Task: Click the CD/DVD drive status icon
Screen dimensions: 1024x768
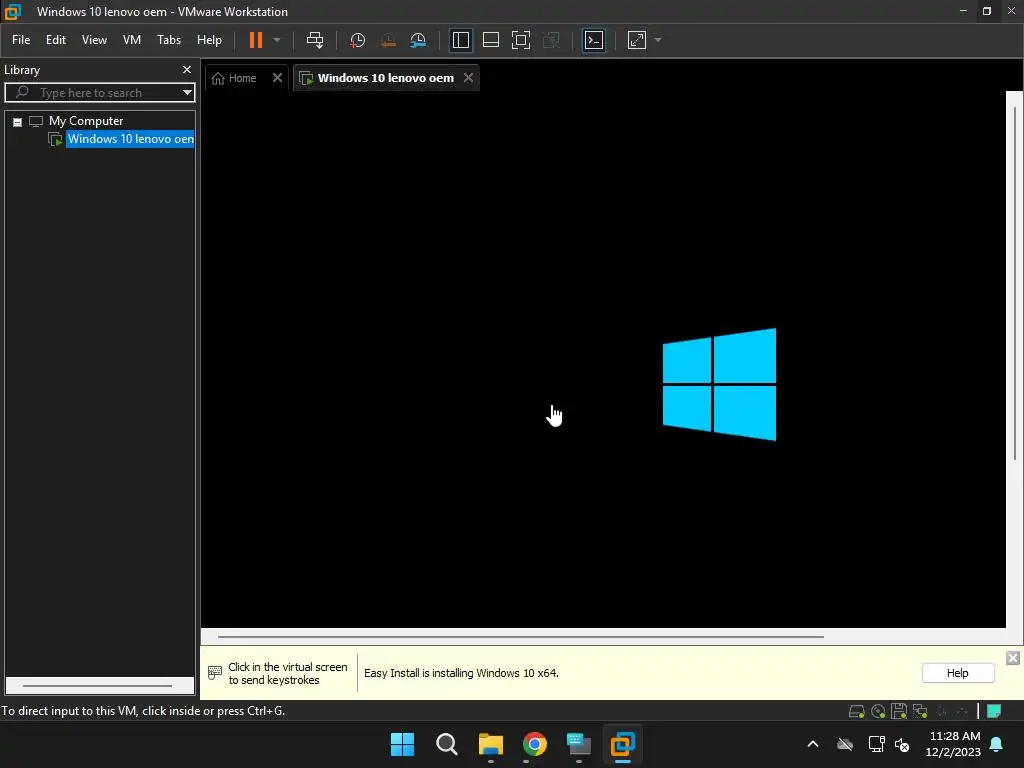Action: tap(878, 711)
